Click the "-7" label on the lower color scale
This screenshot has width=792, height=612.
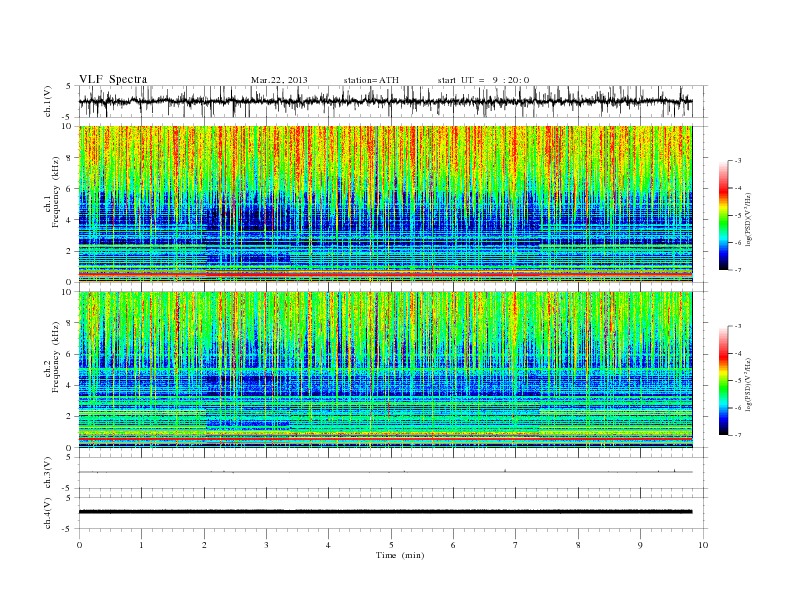[x=738, y=435]
